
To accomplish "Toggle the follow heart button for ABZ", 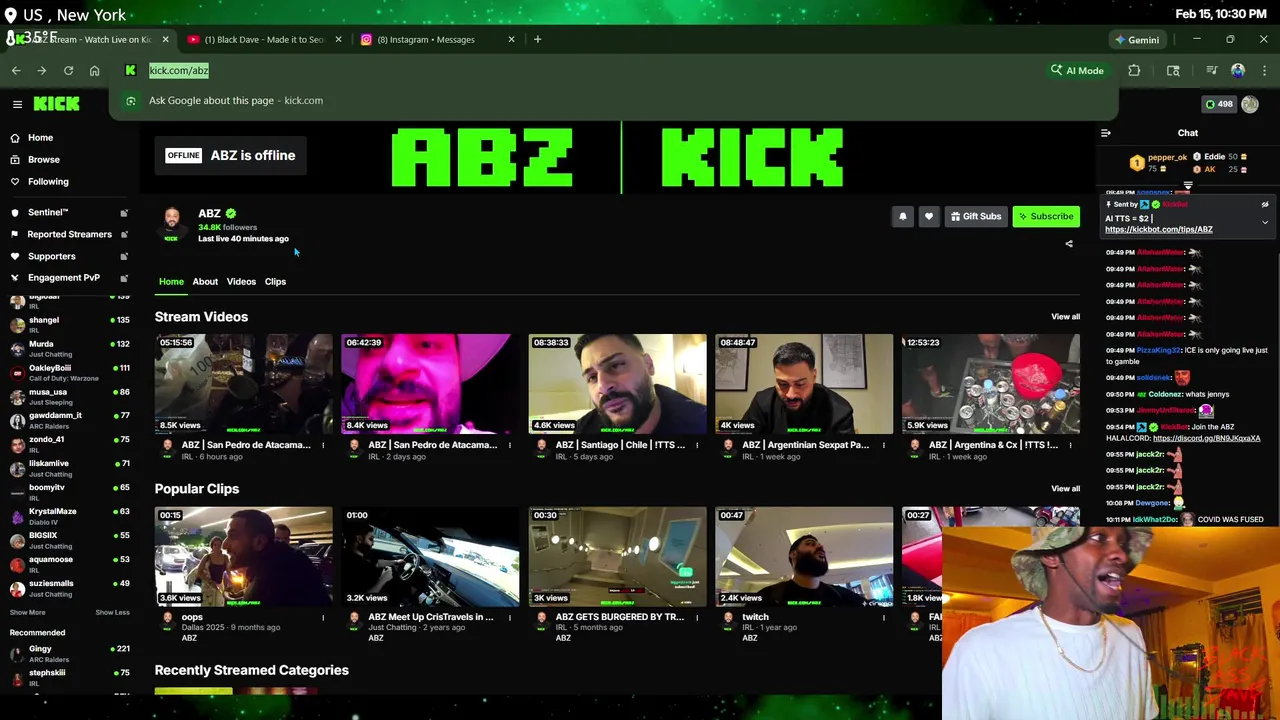I will click(929, 217).
